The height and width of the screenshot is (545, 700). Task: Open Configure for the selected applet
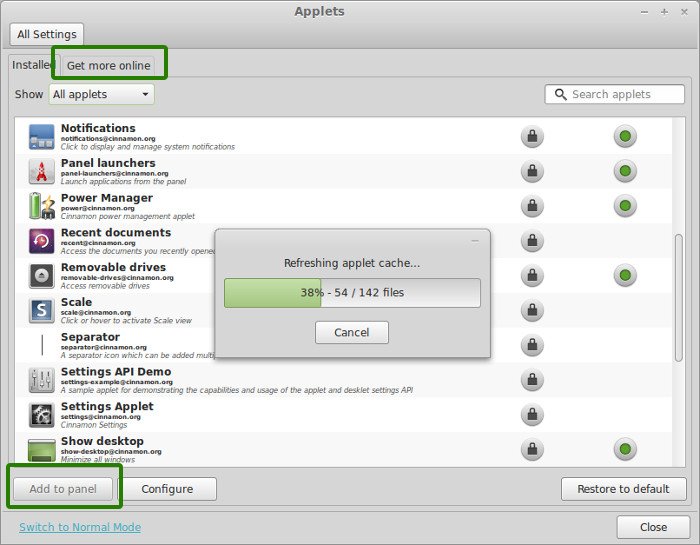coord(167,489)
